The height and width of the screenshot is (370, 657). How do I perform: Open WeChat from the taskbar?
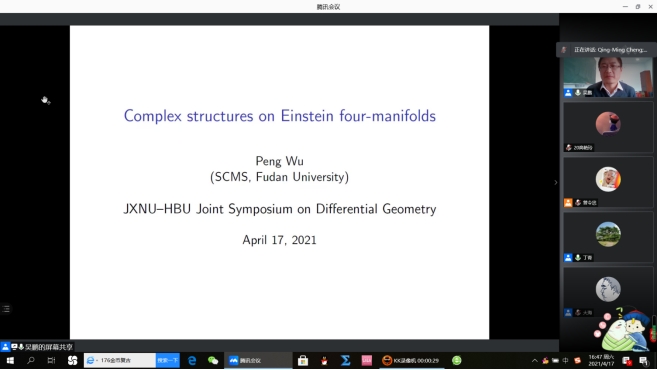[213, 360]
